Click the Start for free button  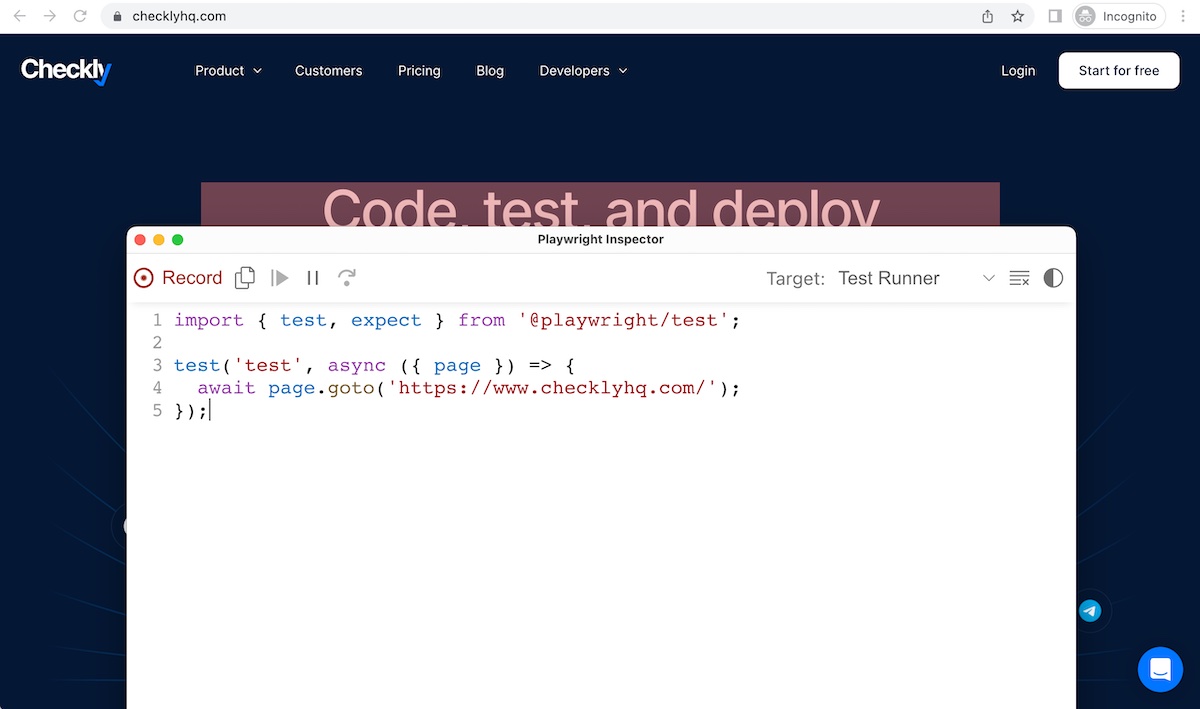pos(1118,70)
